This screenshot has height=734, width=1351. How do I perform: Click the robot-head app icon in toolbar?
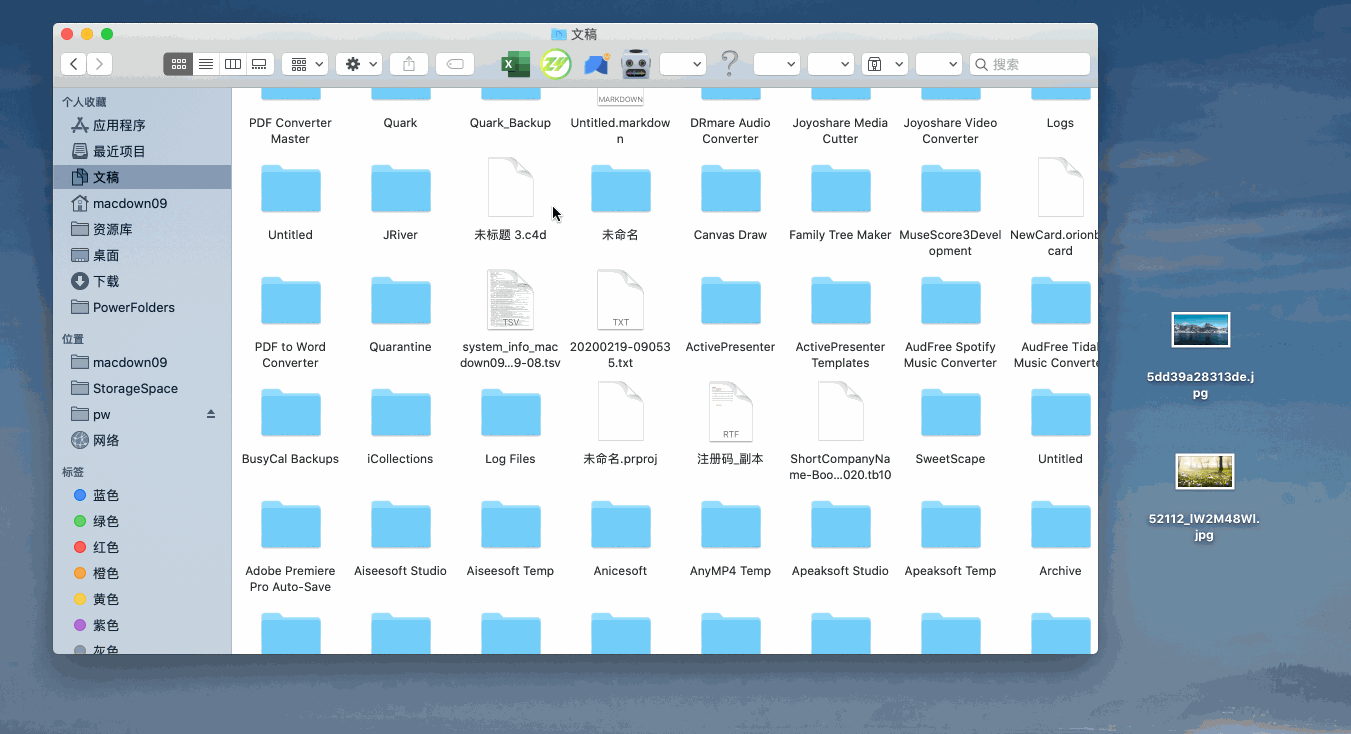[636, 64]
